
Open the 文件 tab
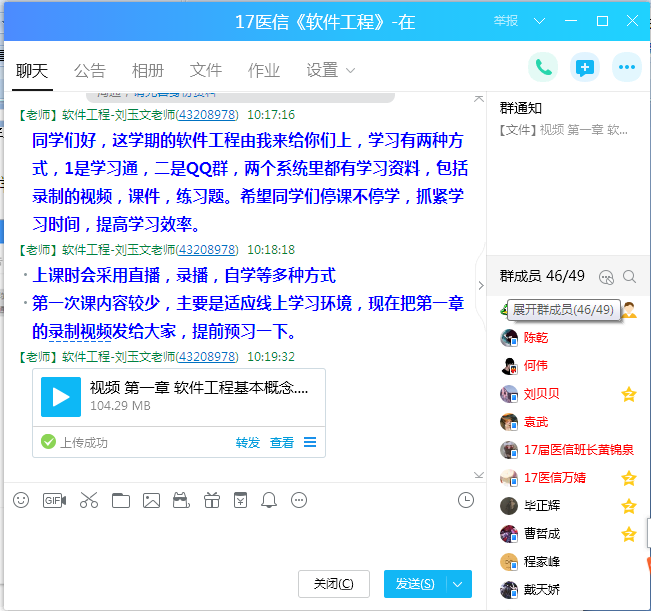(206, 71)
